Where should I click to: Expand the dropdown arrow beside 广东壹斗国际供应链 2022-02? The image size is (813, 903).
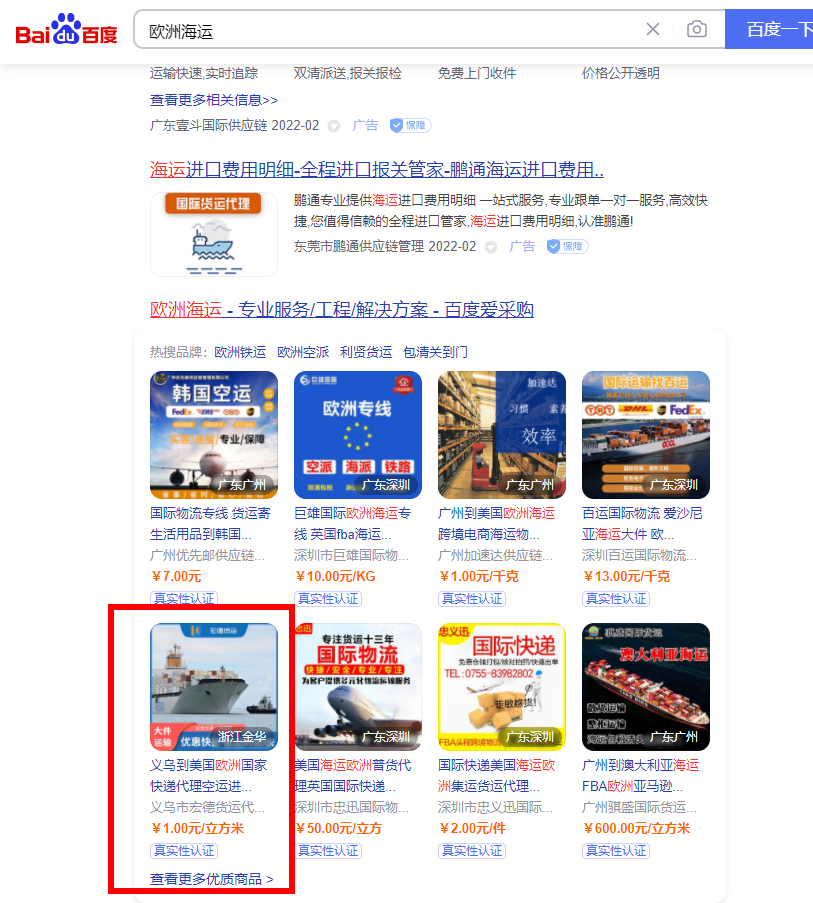pos(334,126)
